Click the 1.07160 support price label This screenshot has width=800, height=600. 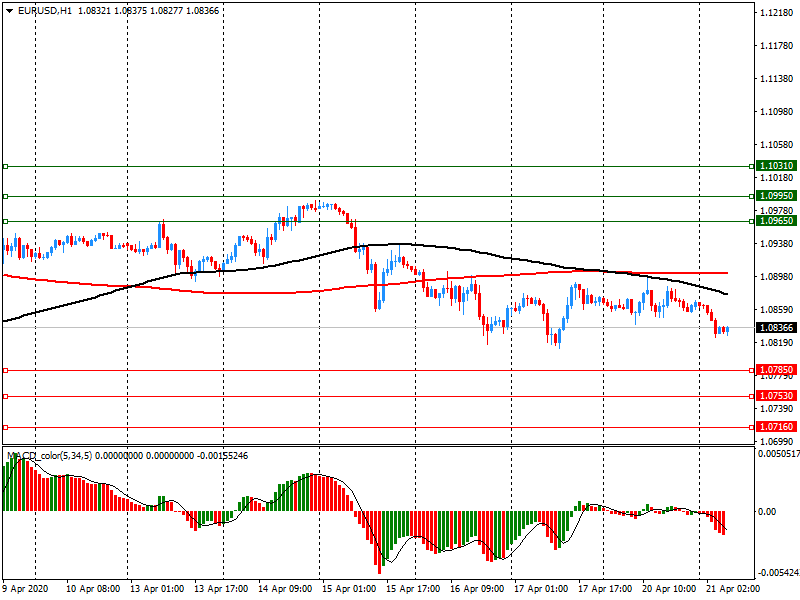click(777, 427)
